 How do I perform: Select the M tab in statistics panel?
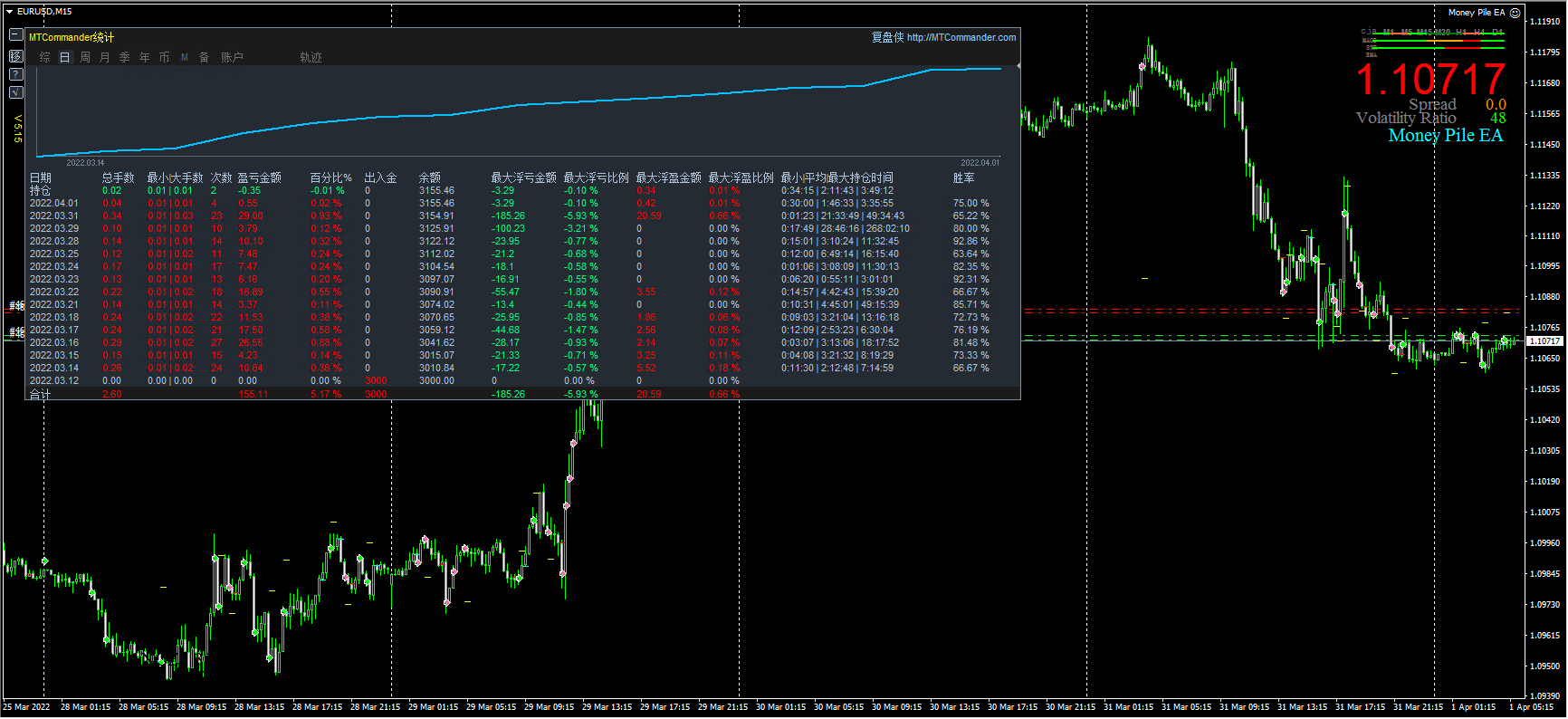point(185,57)
